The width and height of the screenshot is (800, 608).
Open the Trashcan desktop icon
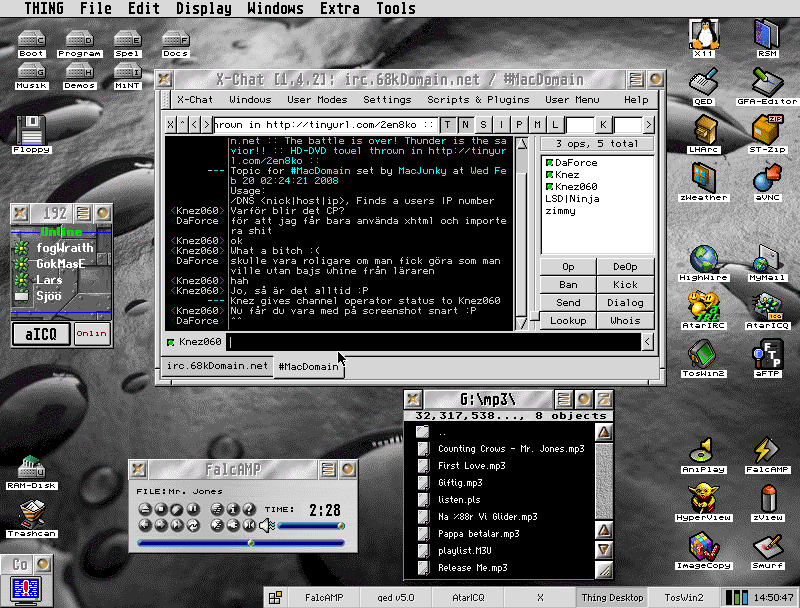pyautogui.click(x=32, y=519)
